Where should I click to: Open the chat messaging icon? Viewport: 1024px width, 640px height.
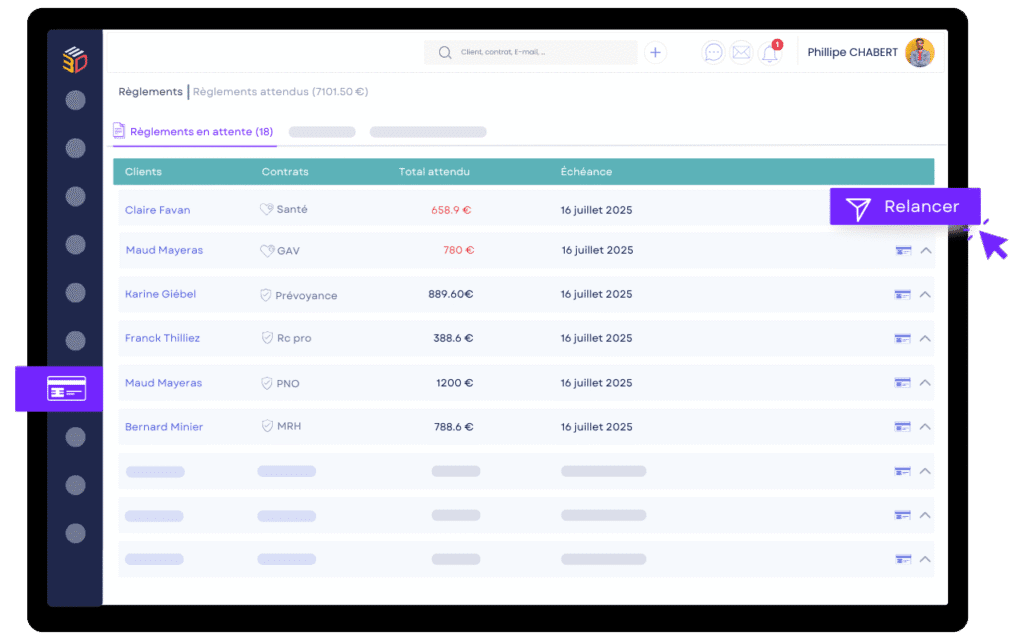(x=713, y=52)
